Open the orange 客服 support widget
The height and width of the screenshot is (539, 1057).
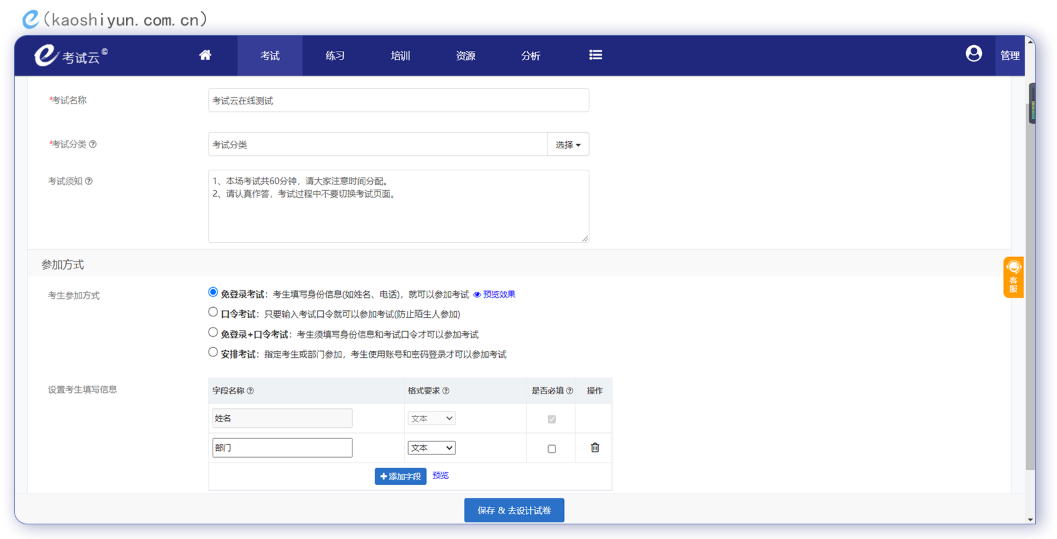coord(1013,277)
